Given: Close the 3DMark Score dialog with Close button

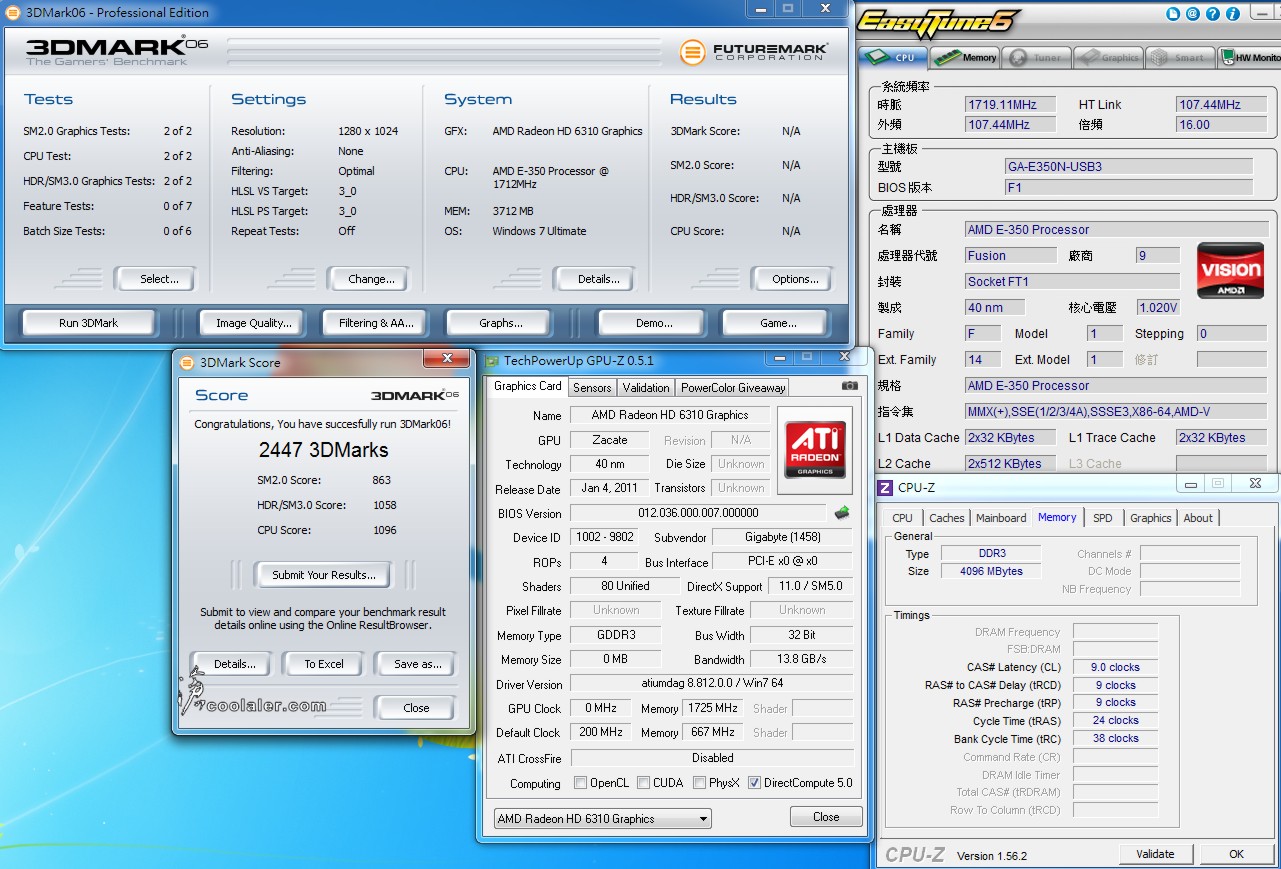Looking at the screenshot, I should point(416,708).
